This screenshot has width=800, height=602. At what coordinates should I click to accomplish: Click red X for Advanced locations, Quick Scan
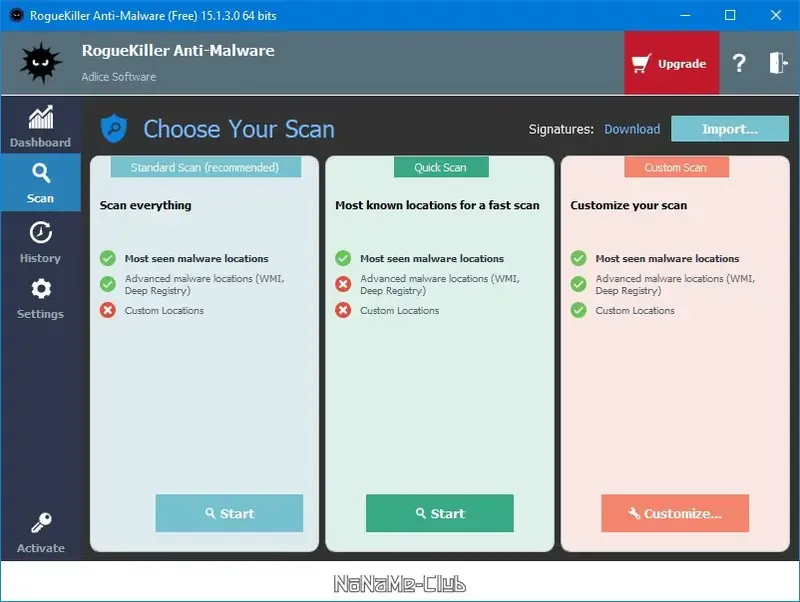pos(343,284)
